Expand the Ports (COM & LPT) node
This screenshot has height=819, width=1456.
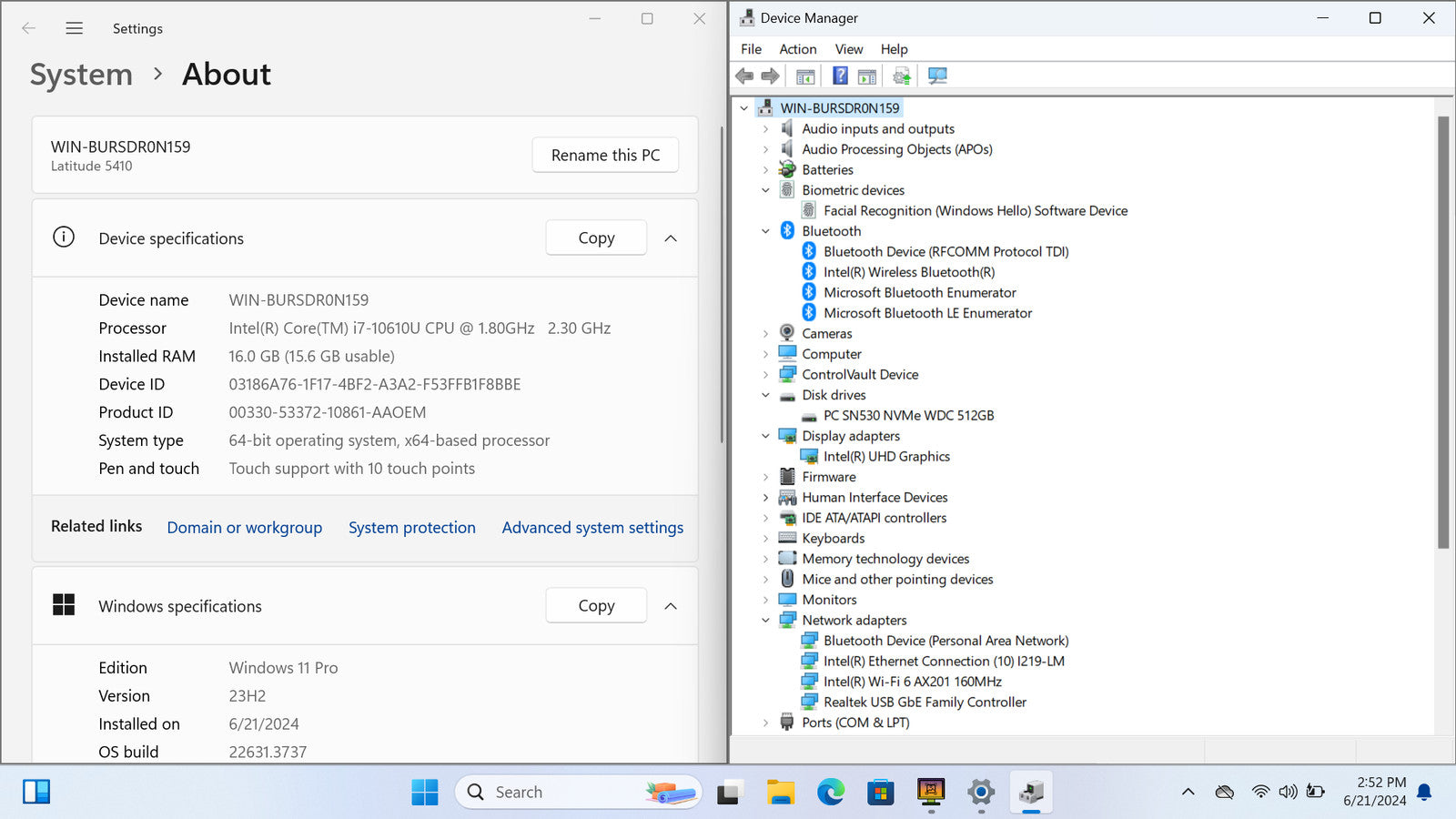pos(765,723)
